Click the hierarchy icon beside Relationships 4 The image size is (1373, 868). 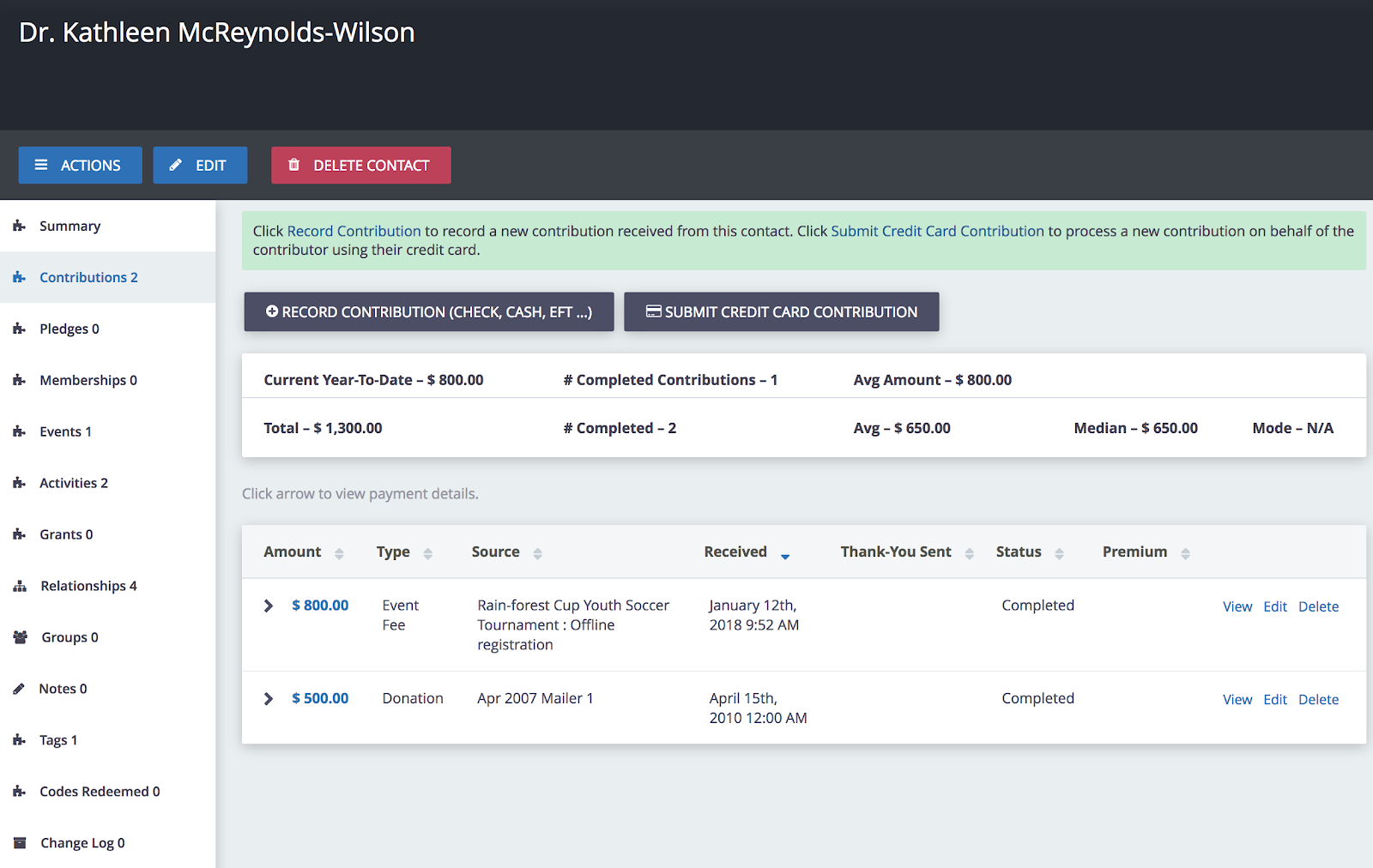pyautogui.click(x=20, y=587)
